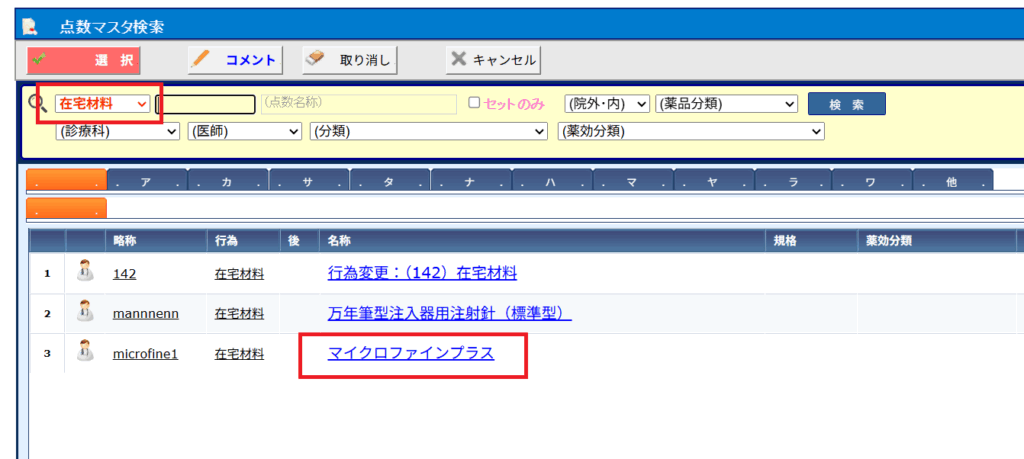Open the マイクロファインプラス link
This screenshot has width=1024, height=459.
[x=411, y=352]
